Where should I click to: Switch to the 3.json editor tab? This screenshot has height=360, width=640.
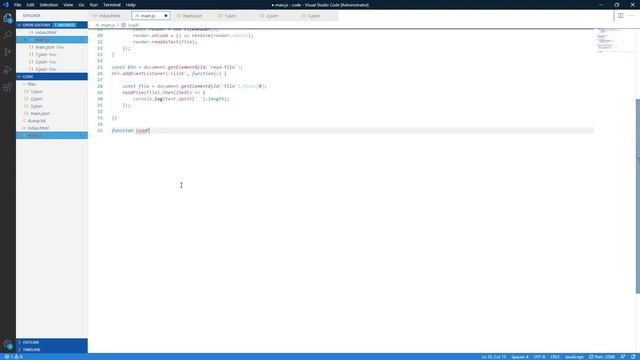(x=313, y=16)
